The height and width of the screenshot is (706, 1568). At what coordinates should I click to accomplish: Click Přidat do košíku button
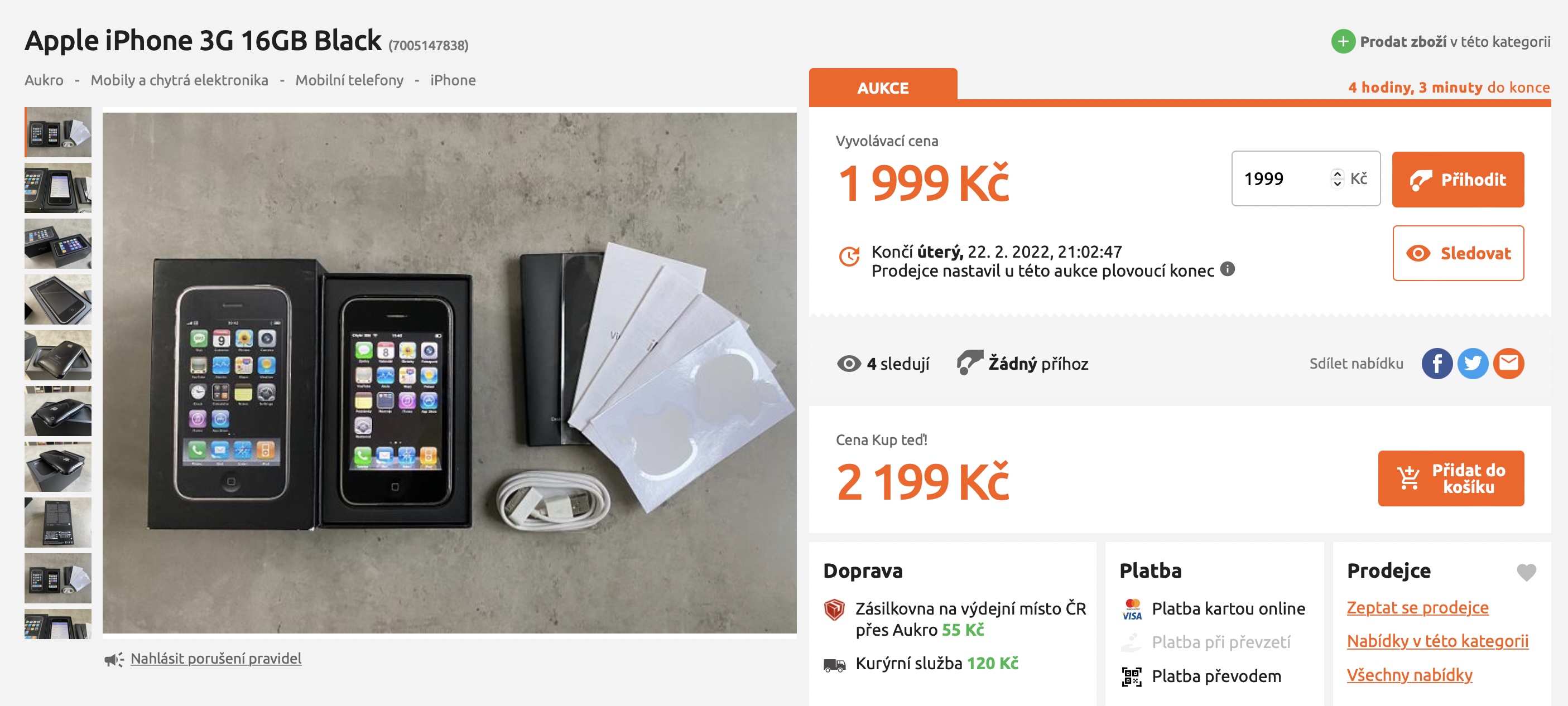(1450, 478)
